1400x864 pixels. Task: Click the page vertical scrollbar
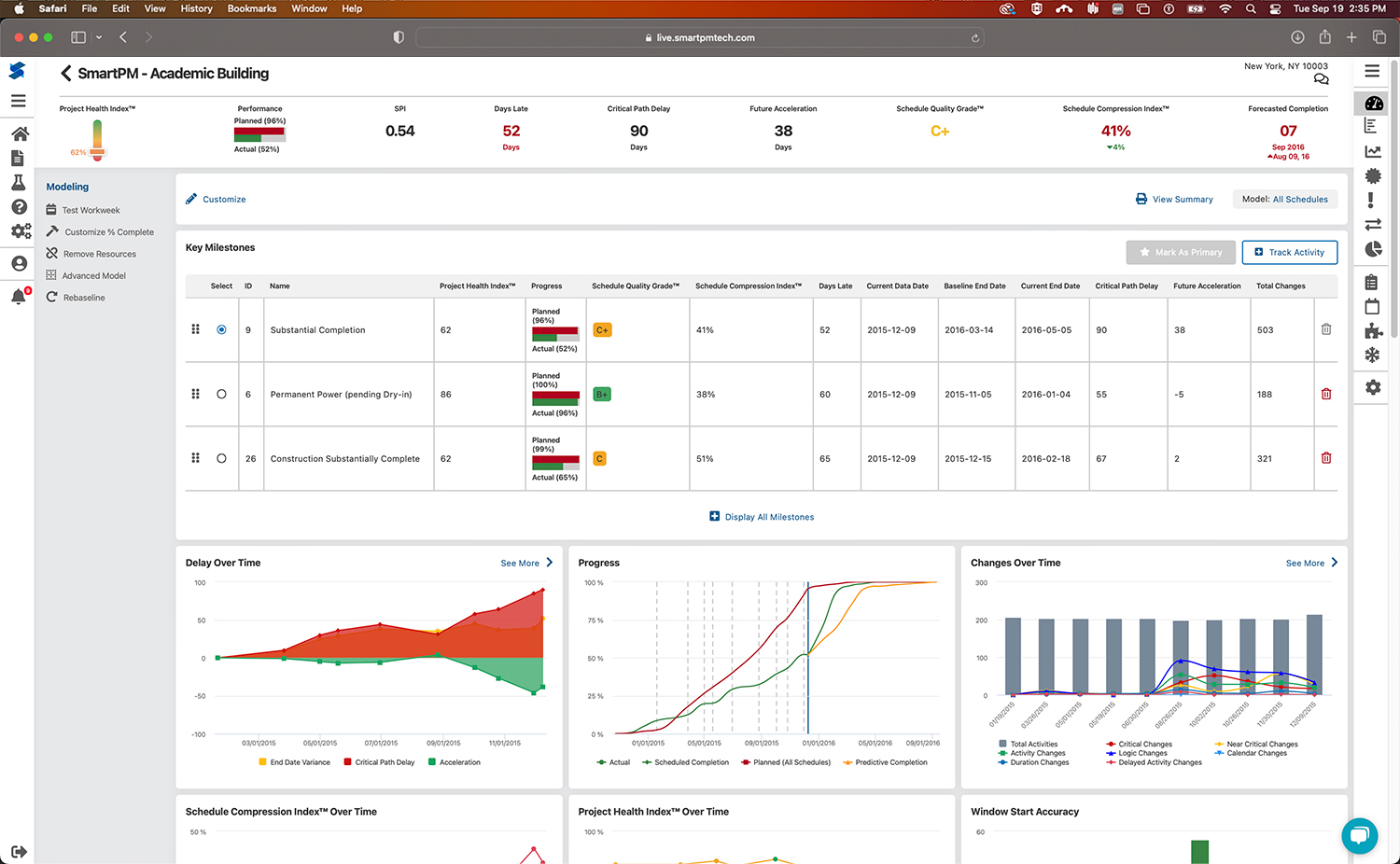pos(1394,198)
